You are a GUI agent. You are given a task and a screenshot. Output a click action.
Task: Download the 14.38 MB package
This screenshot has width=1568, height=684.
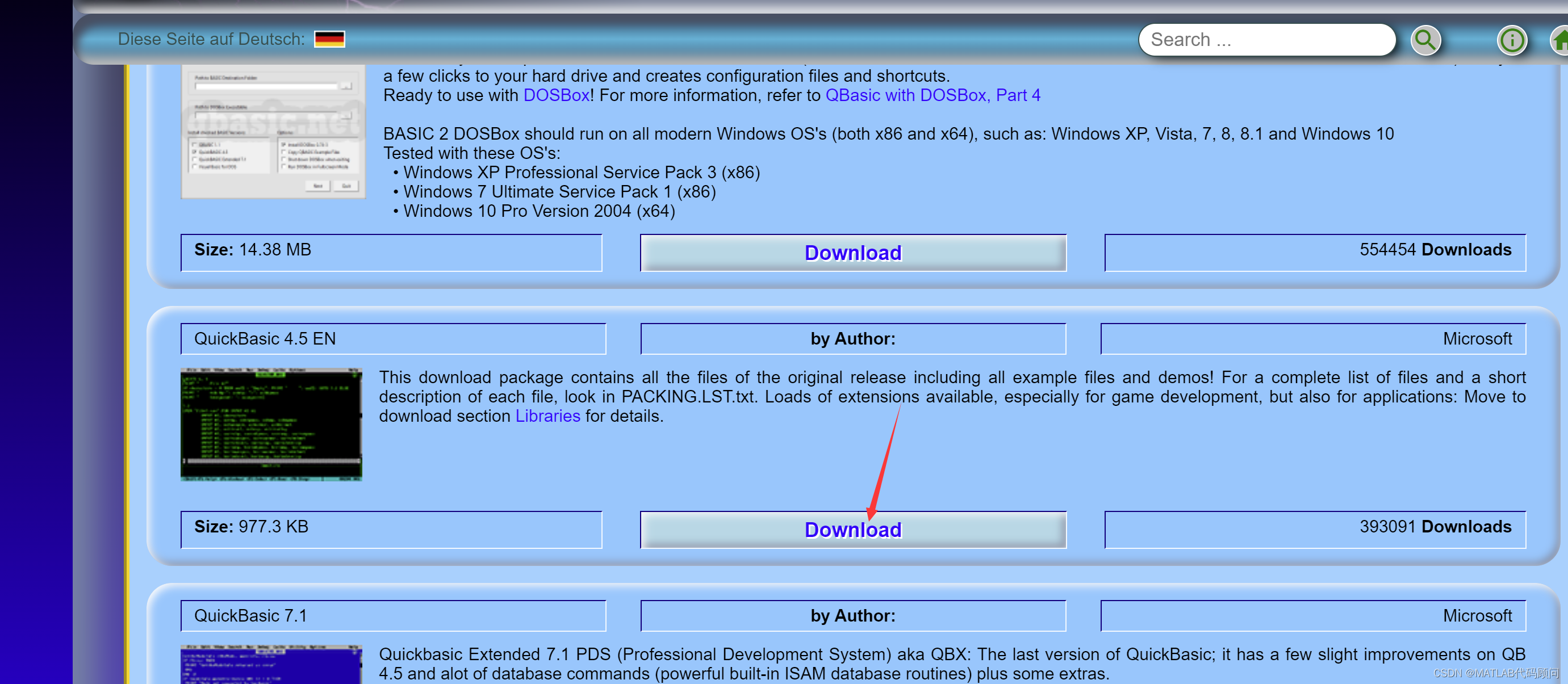point(852,253)
